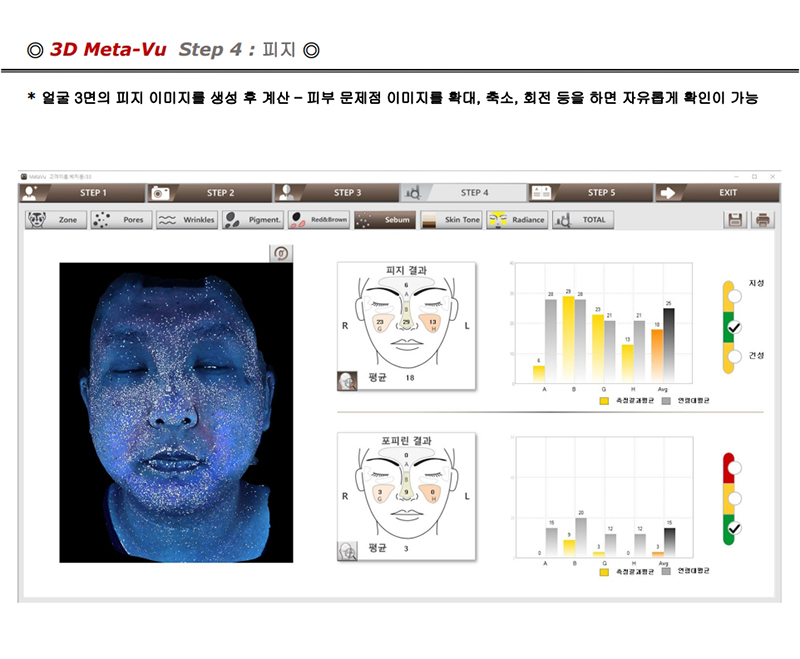The width and height of the screenshot is (800, 659).
Task: Open the Pigment analysis view
Action: click(252, 220)
